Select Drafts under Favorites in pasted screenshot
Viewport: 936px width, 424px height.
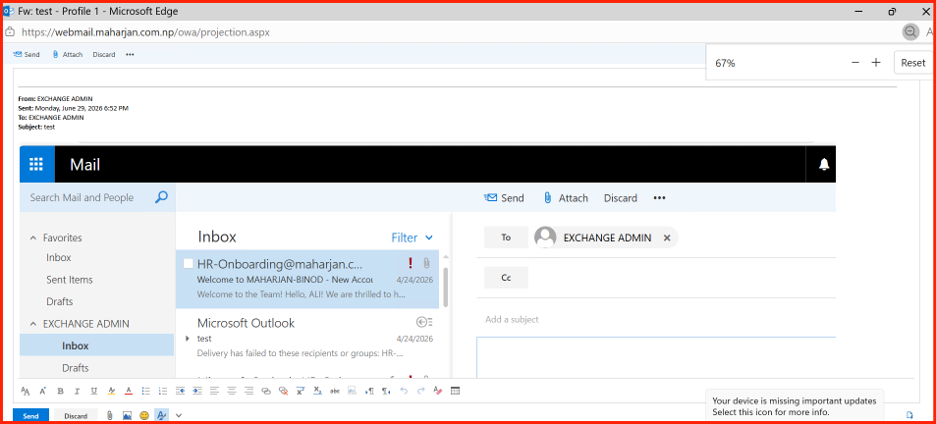coord(59,302)
